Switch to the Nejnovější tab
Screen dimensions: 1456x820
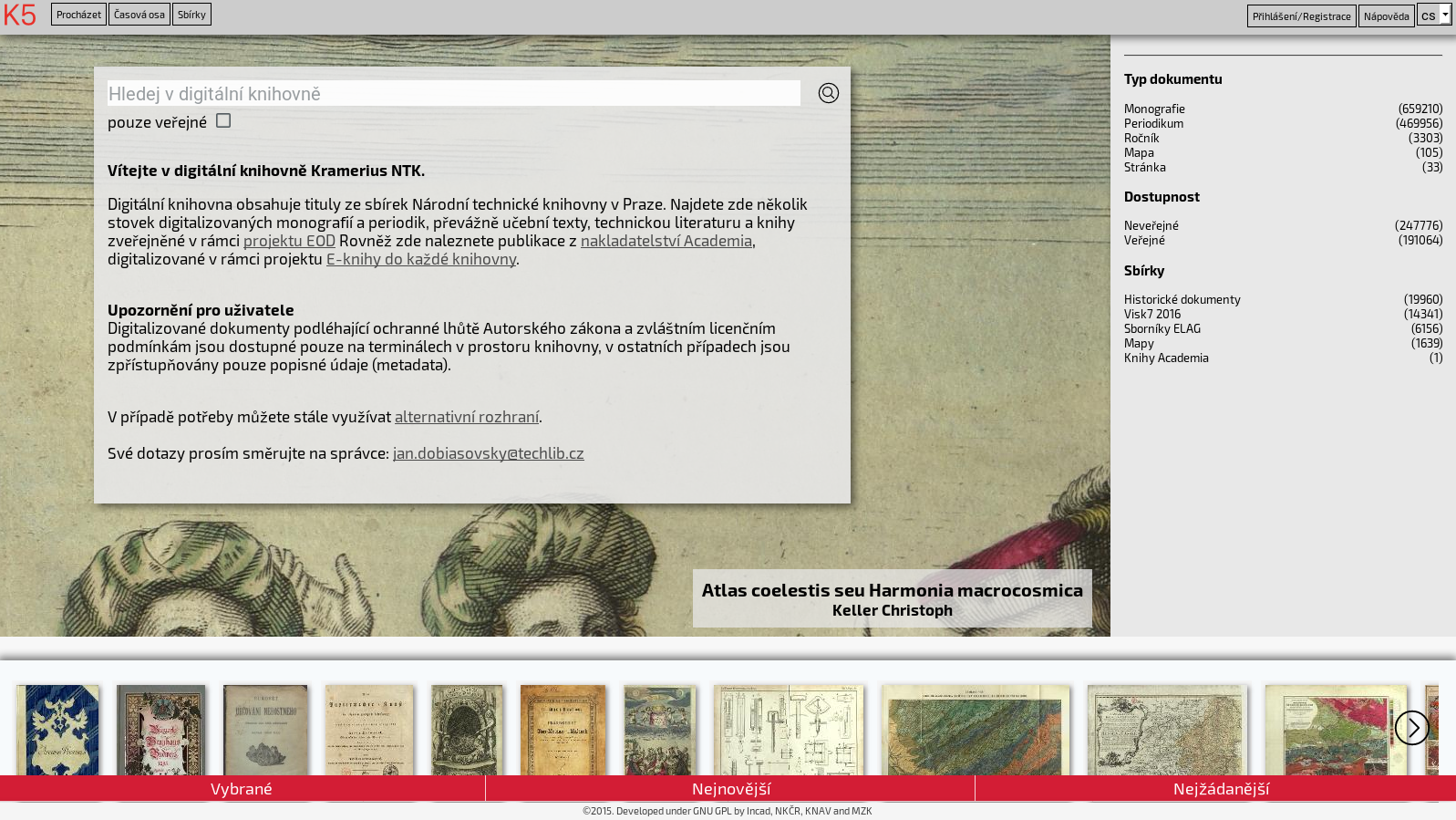click(x=730, y=789)
